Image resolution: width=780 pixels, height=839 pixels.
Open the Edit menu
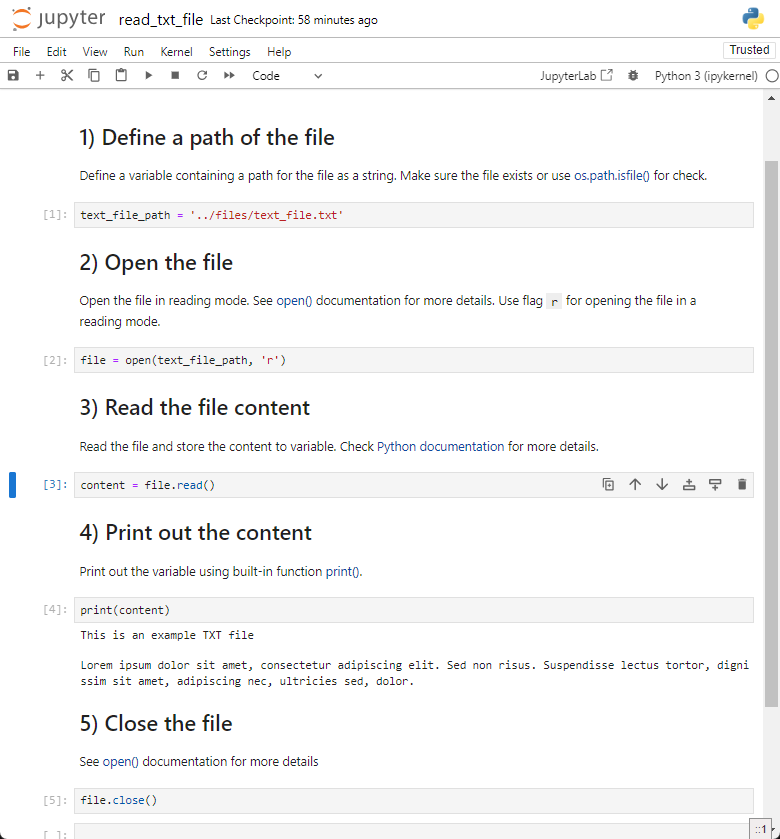tap(56, 52)
